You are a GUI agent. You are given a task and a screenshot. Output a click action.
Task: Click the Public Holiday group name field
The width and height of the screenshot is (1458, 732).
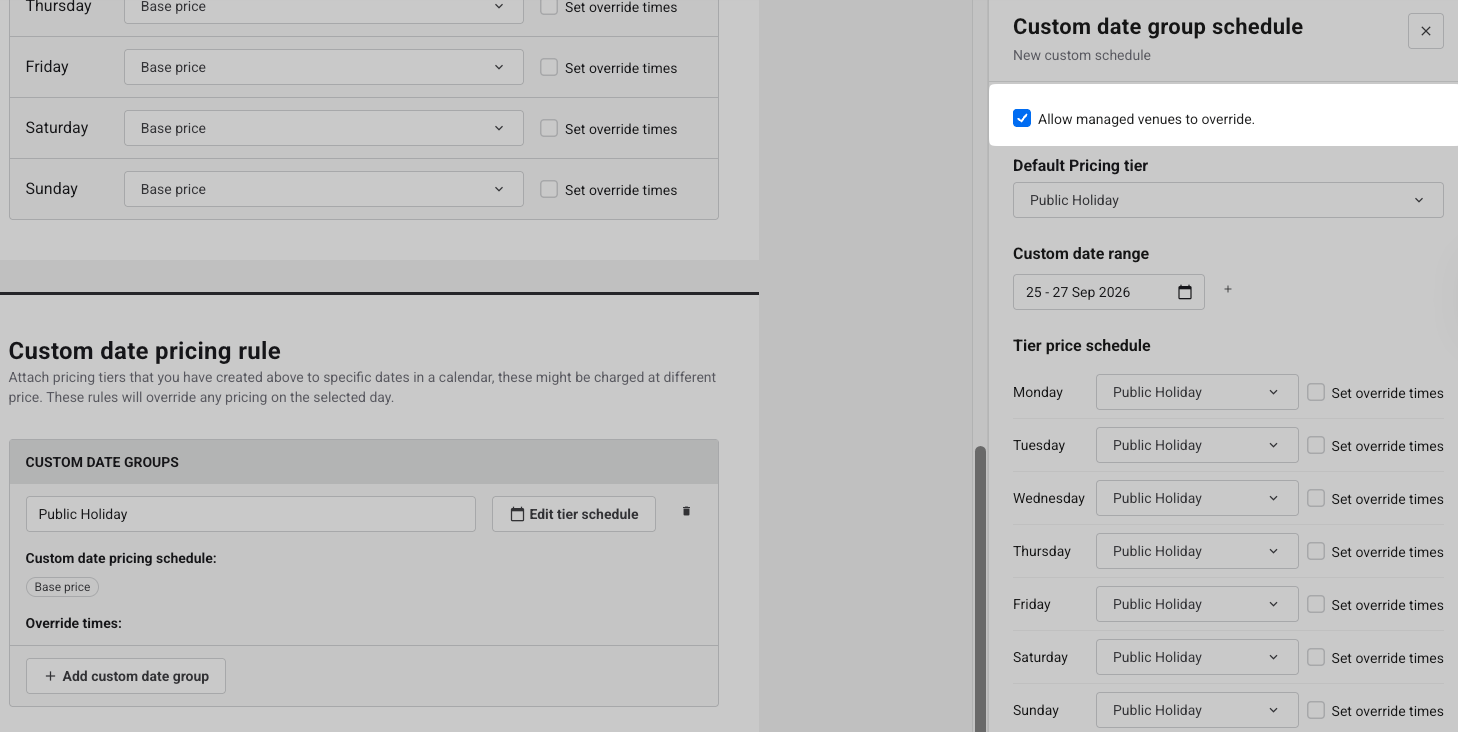point(251,514)
